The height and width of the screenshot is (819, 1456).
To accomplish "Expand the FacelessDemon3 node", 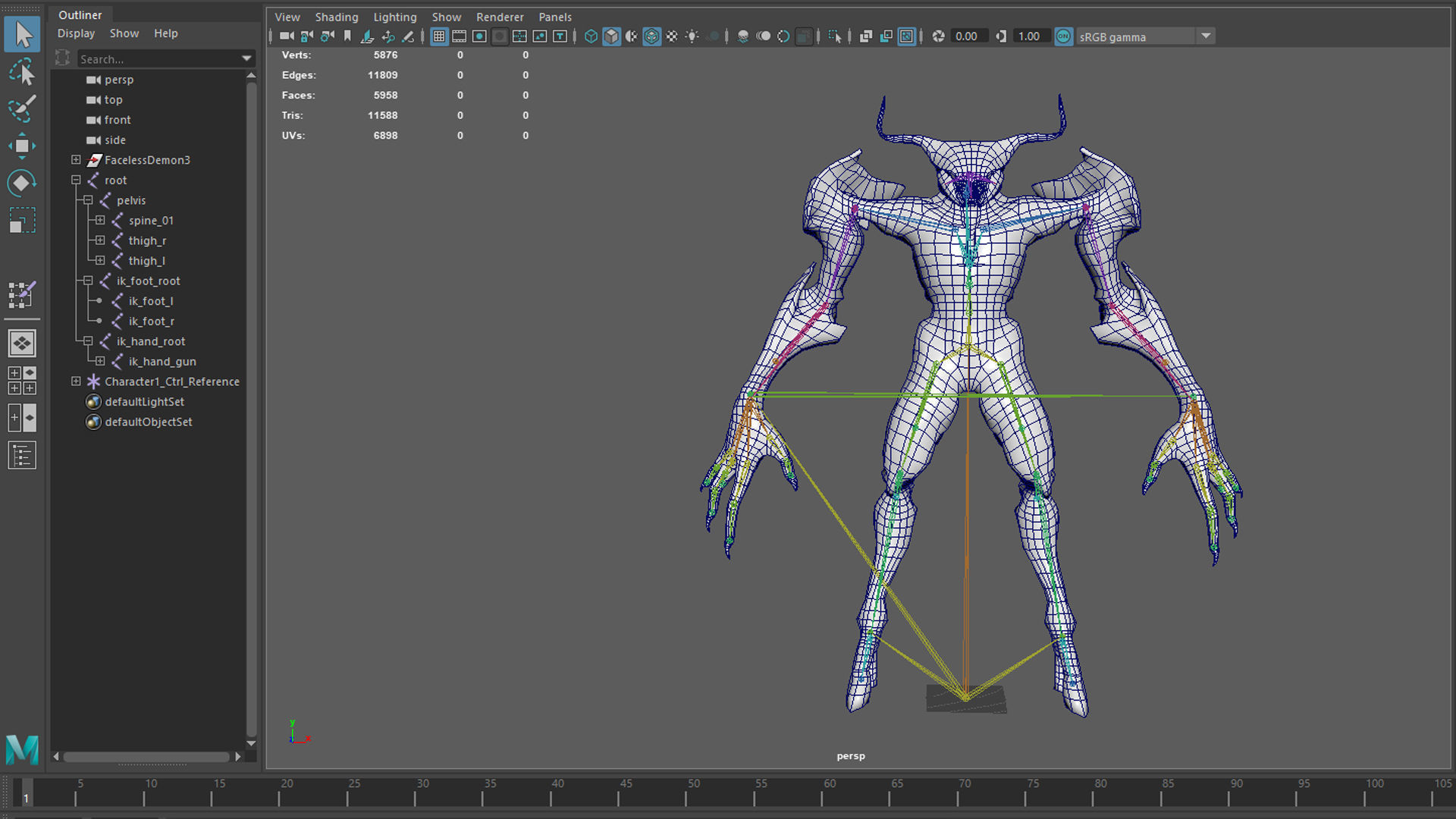I will (x=76, y=160).
